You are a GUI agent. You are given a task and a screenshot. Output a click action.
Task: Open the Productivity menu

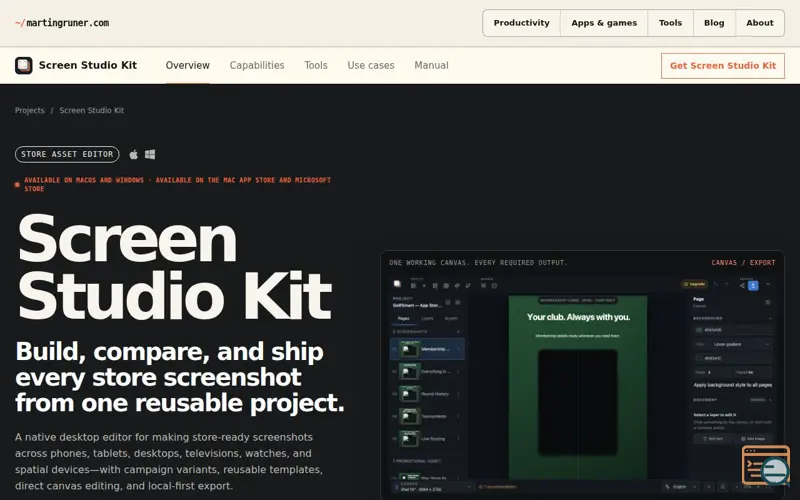point(521,23)
